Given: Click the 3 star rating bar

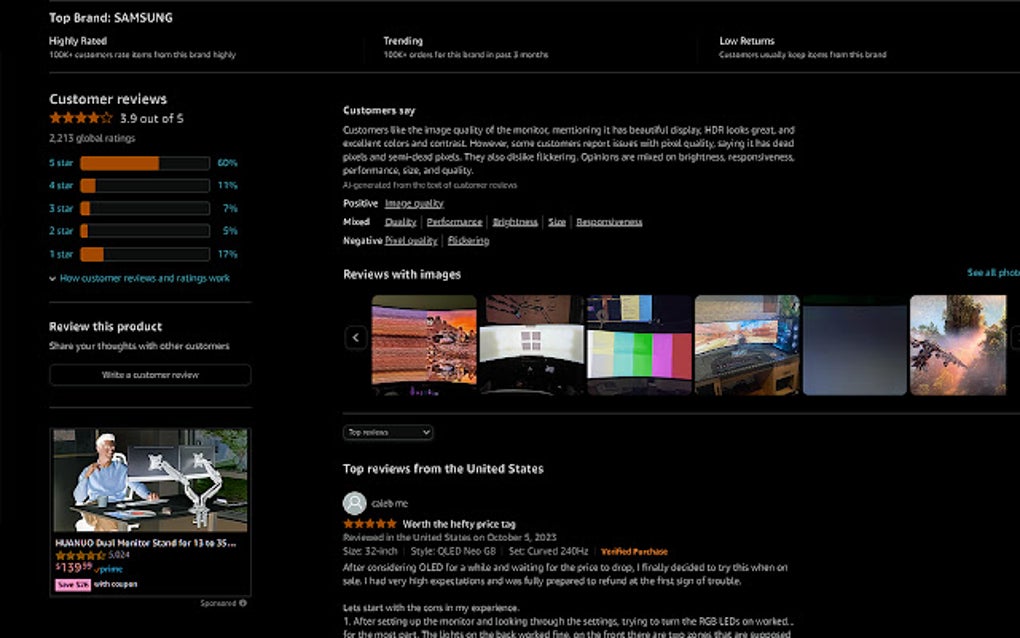Looking at the screenshot, I should point(145,208).
